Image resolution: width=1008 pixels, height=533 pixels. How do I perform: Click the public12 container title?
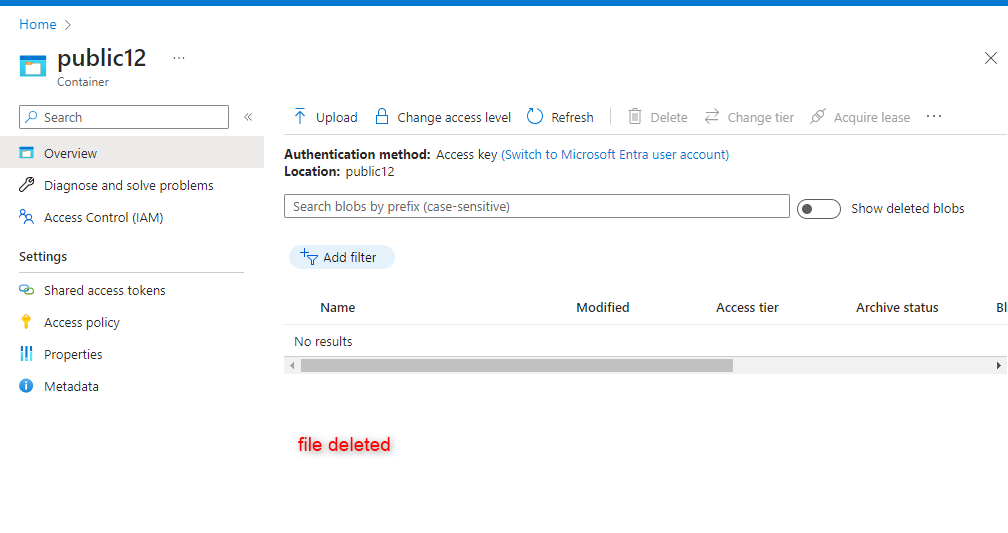tap(102, 58)
